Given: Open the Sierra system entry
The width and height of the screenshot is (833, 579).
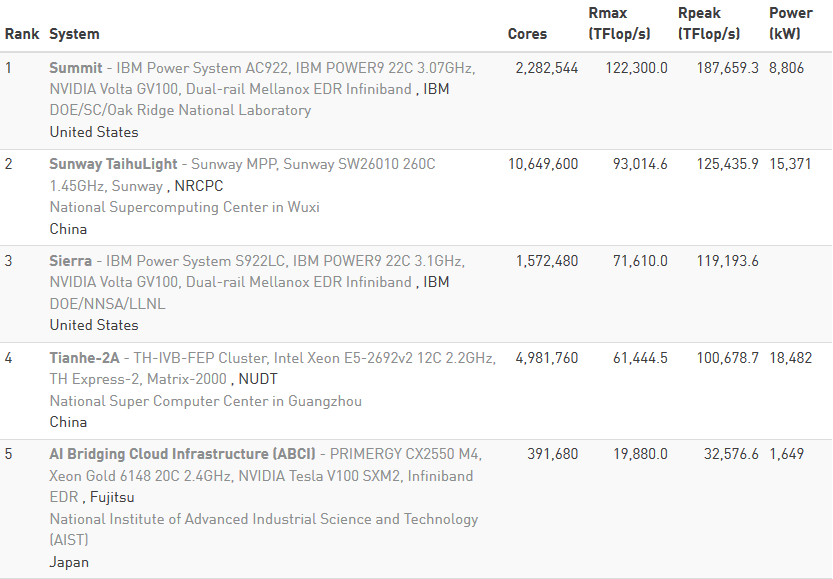Looking at the screenshot, I should (70, 261).
